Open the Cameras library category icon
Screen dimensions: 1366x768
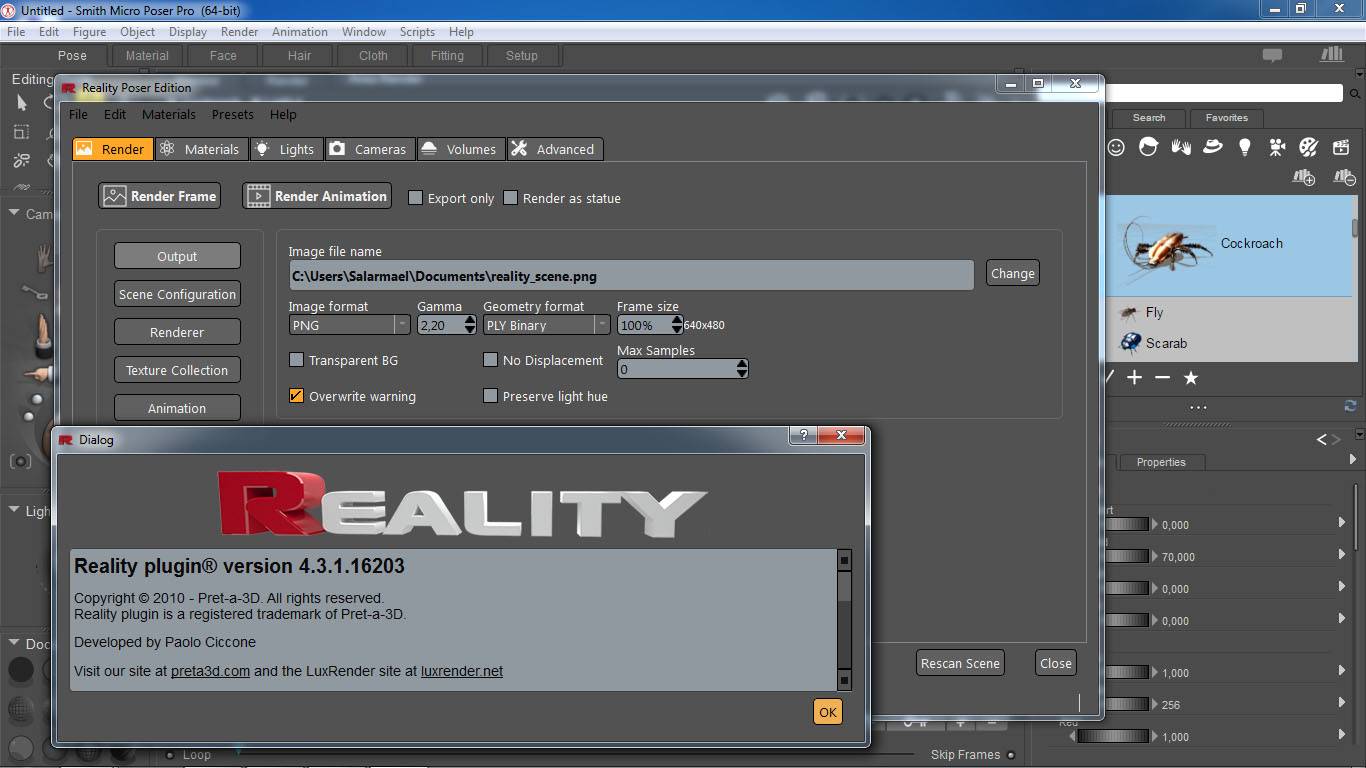pos(1277,147)
